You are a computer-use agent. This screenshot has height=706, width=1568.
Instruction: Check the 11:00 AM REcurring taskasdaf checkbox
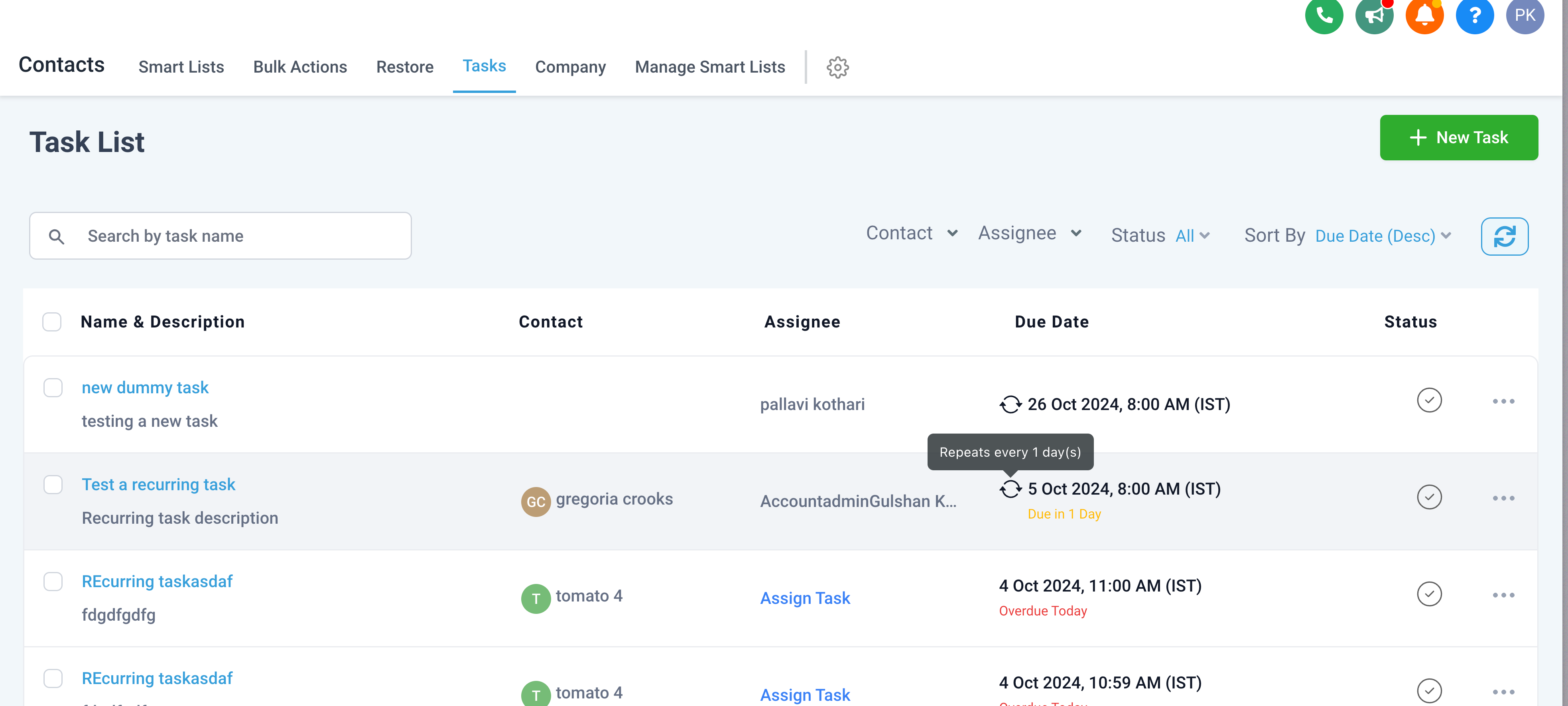tap(53, 581)
